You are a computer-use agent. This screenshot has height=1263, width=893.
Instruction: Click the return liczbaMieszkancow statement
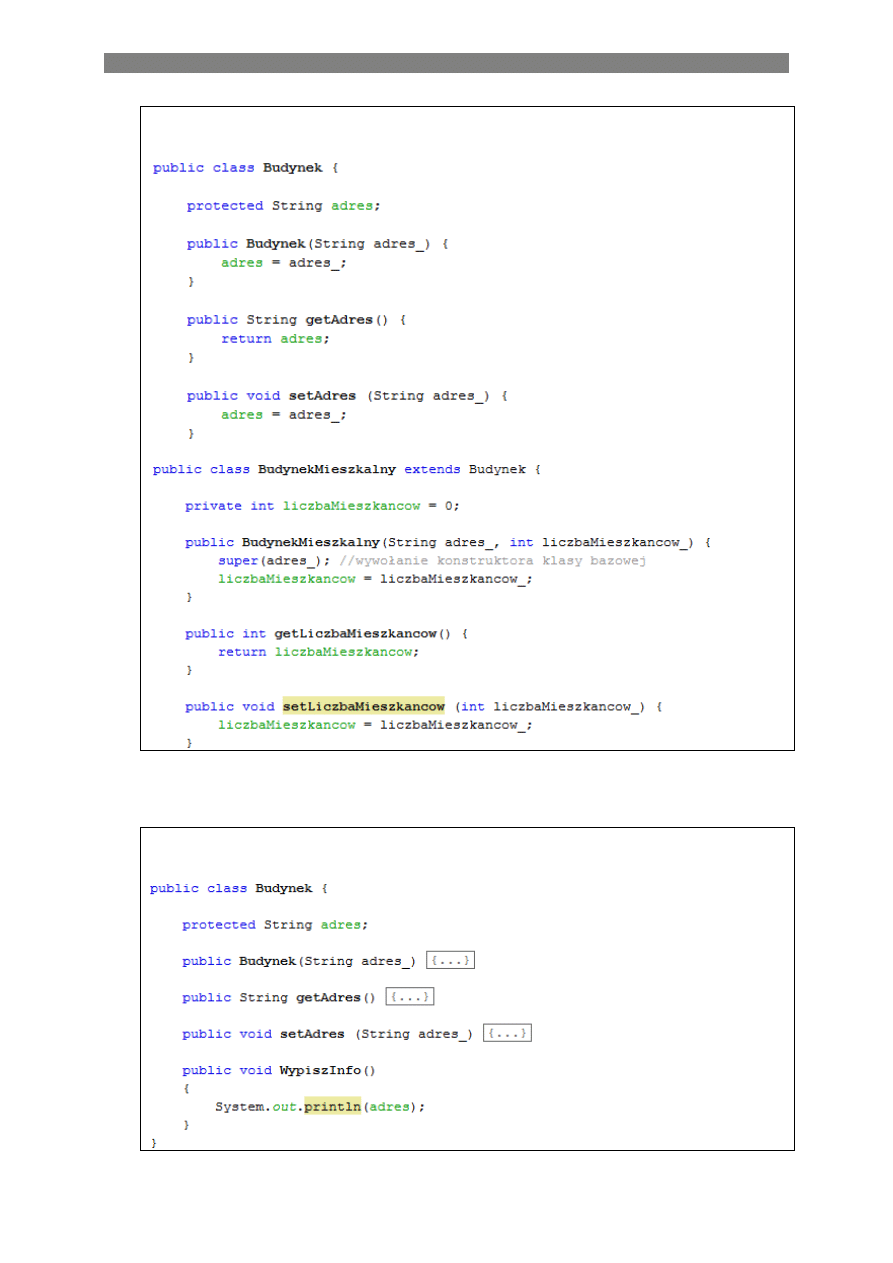pyautogui.click(x=317, y=652)
